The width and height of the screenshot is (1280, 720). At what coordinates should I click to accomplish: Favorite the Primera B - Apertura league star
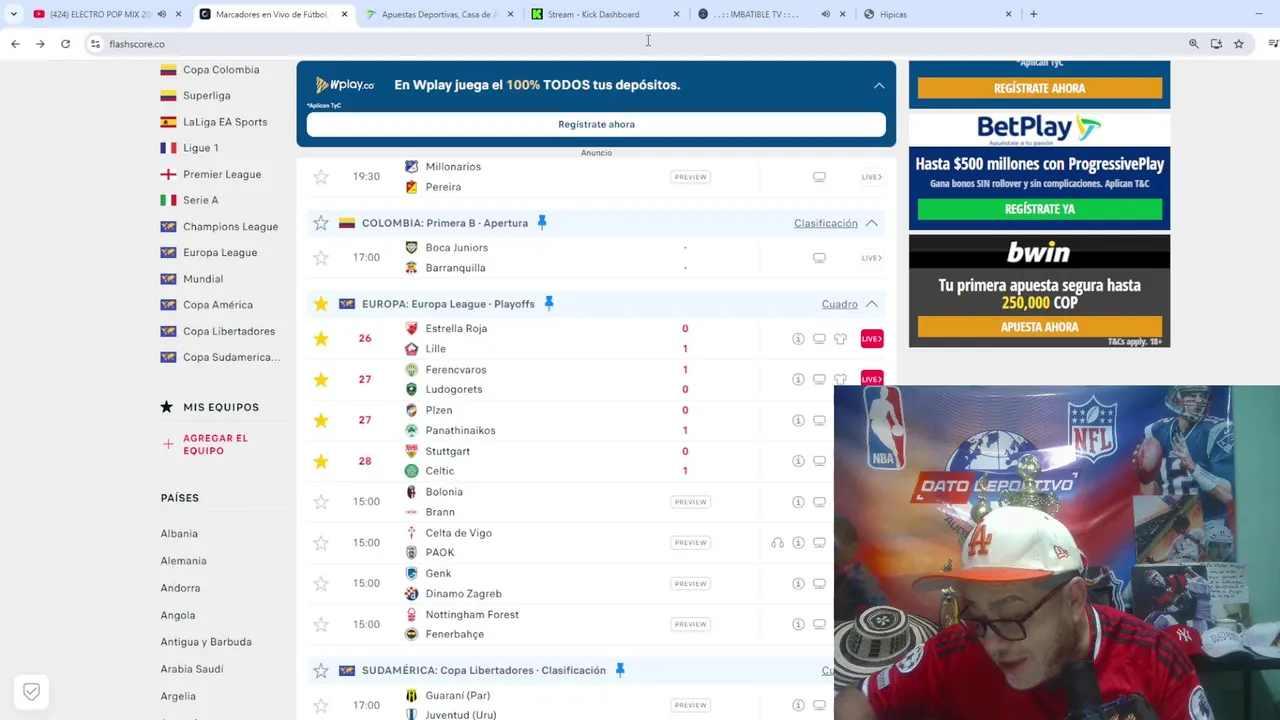(x=321, y=223)
